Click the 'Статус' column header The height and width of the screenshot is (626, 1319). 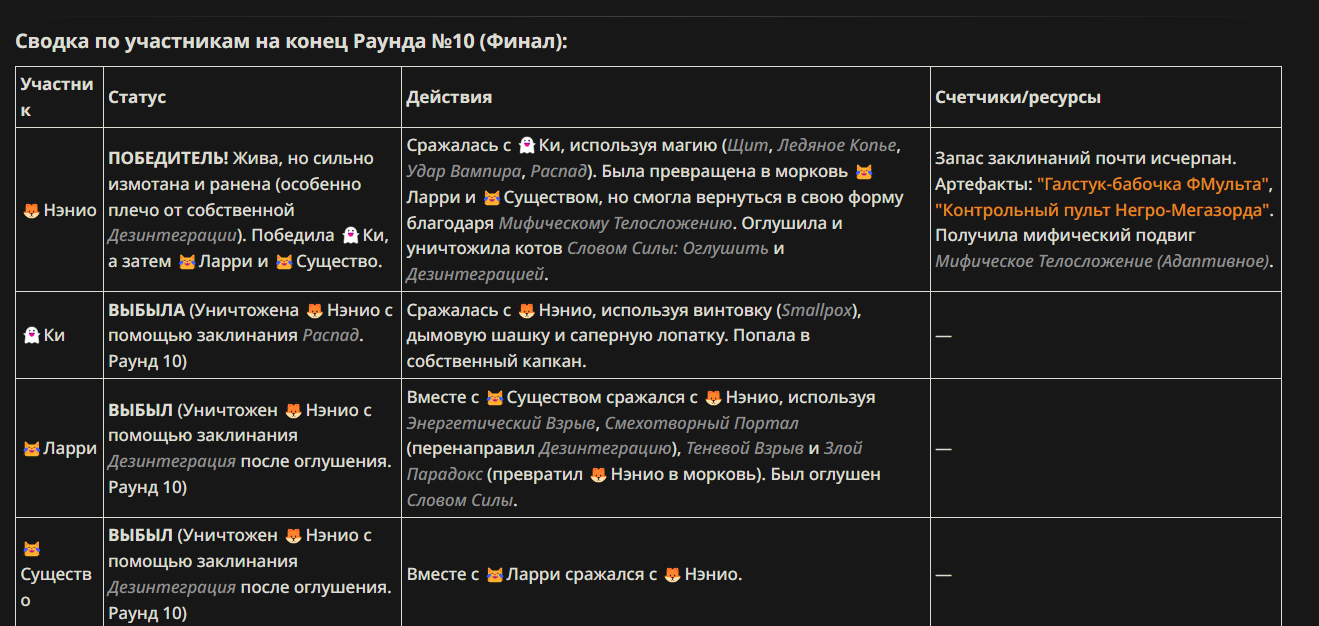click(x=137, y=97)
